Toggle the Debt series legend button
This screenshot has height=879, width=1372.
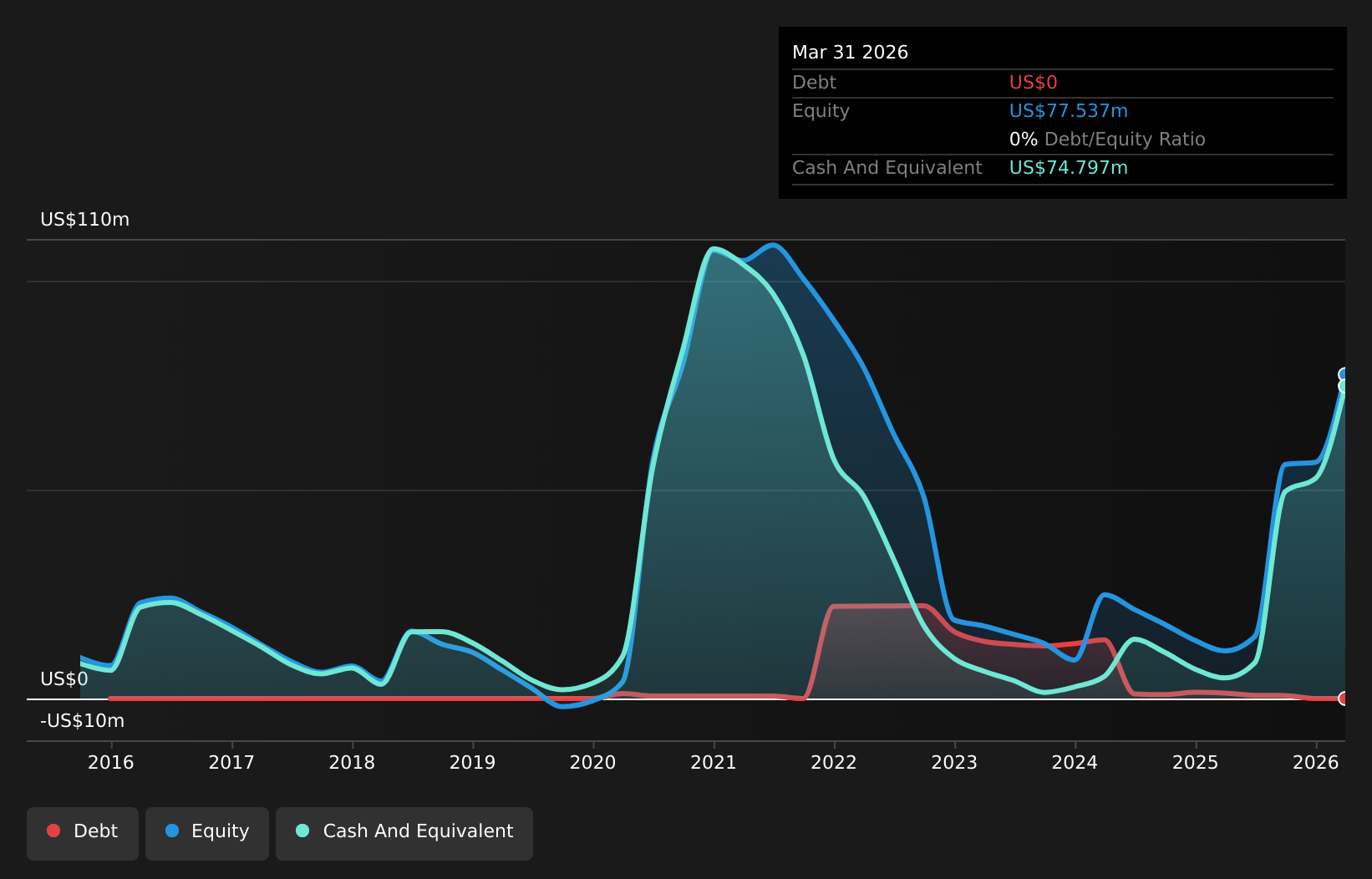point(83,833)
